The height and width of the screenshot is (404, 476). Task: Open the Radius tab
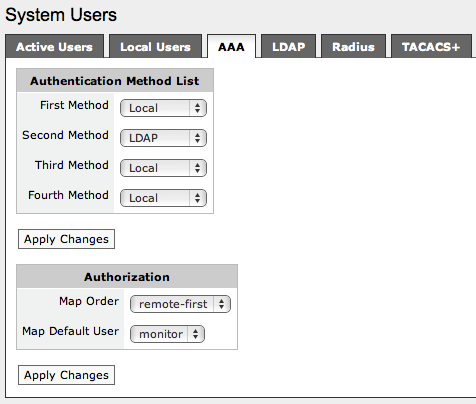click(353, 46)
